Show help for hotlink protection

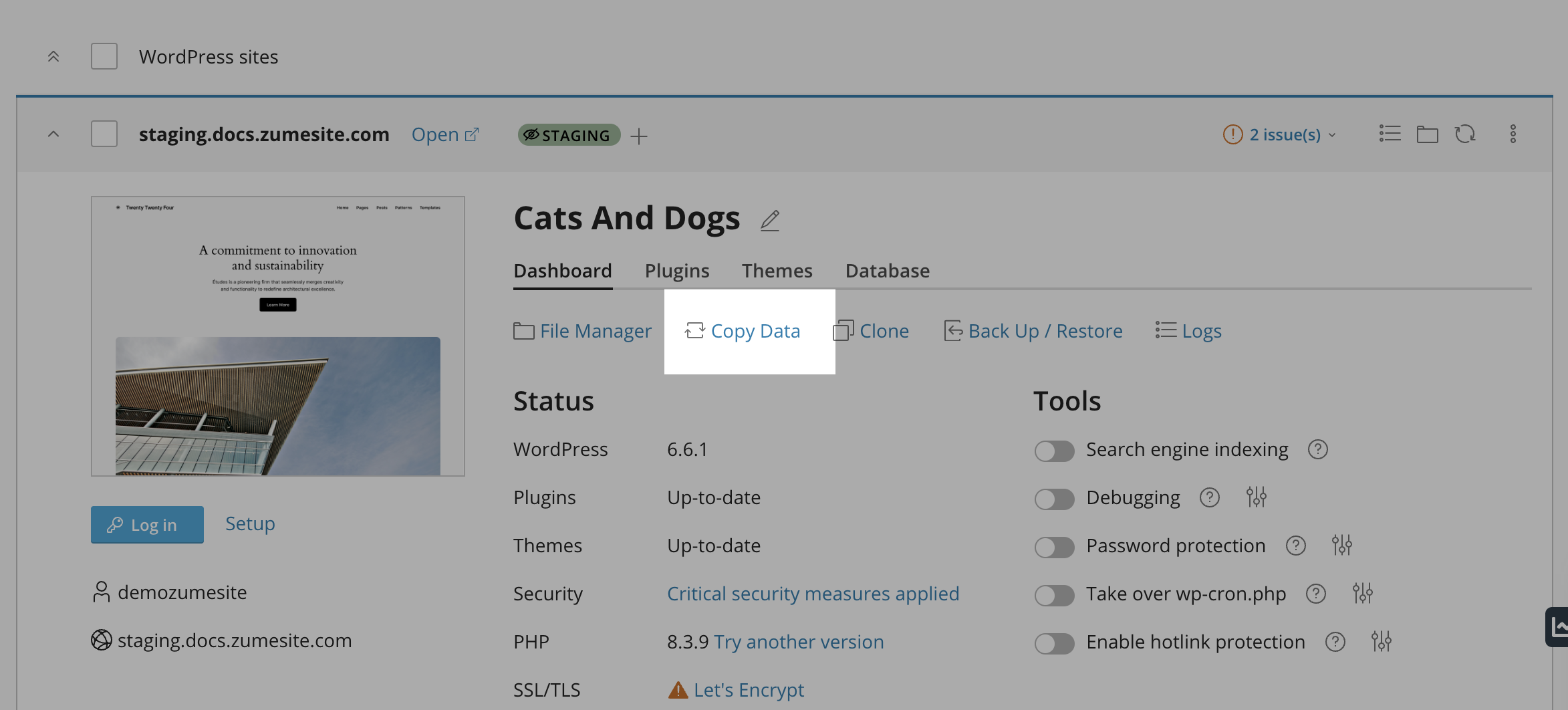point(1335,642)
